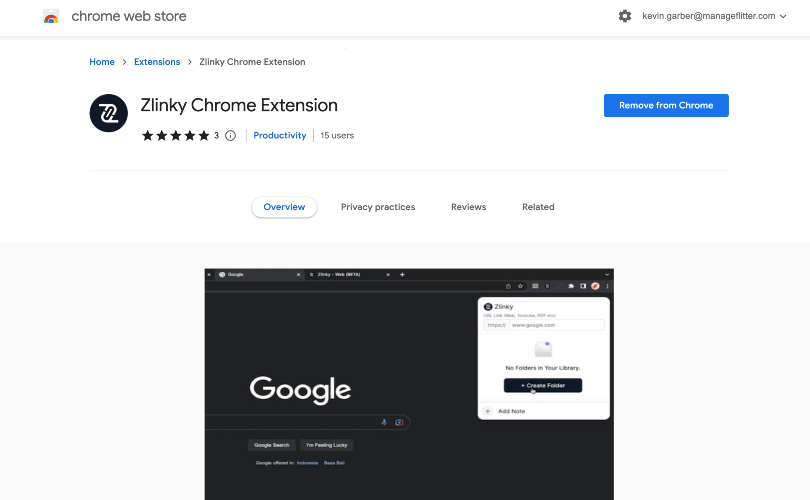Select the Overview tab
The height and width of the screenshot is (500, 810).
pyautogui.click(x=284, y=207)
